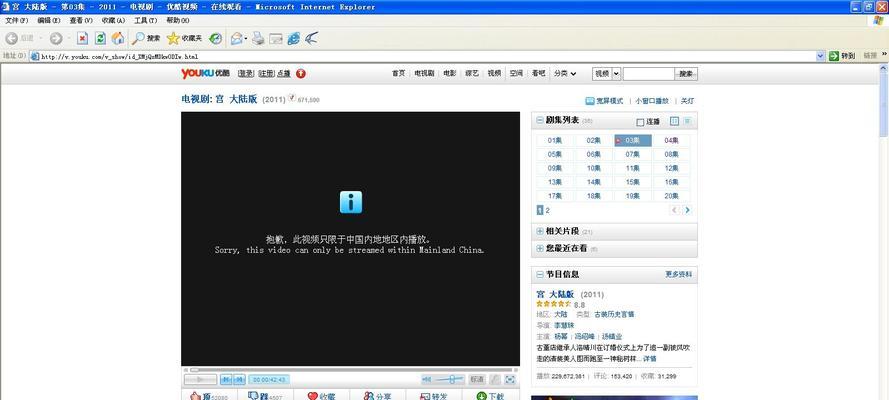
Task: Click the IE Back arrow button
Action: (11, 38)
